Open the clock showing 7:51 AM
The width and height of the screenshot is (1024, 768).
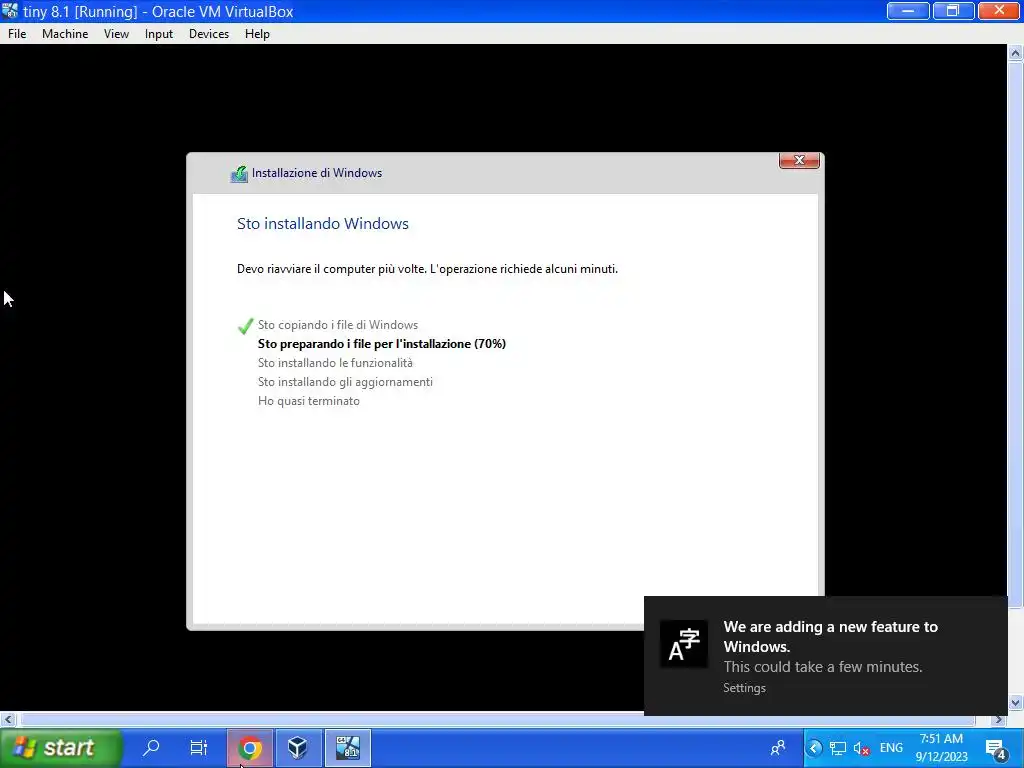(x=941, y=748)
